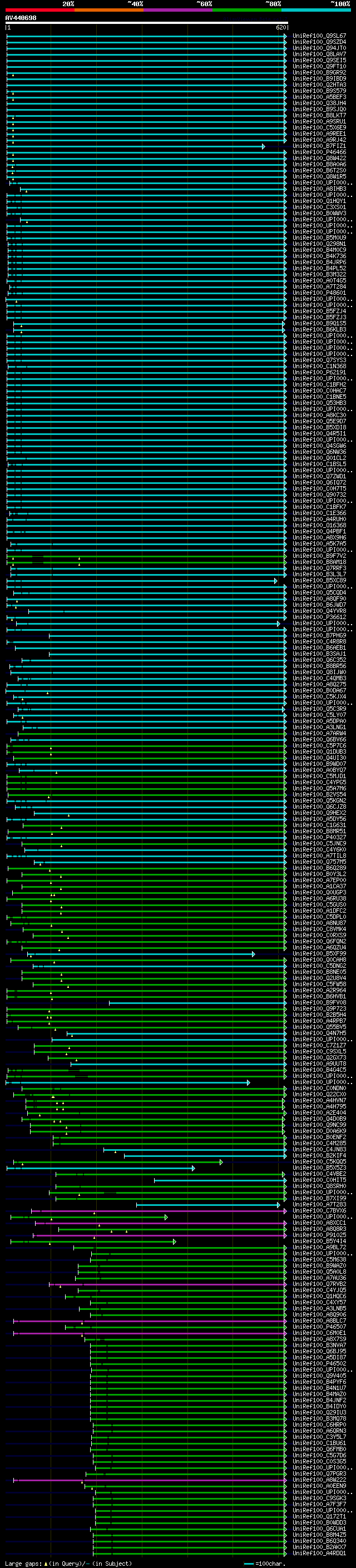356x1568 pixels.
Task: Click the shortened alignment bar of UniRef100_B7FIZ1
Action: pyautogui.click(x=136, y=146)
